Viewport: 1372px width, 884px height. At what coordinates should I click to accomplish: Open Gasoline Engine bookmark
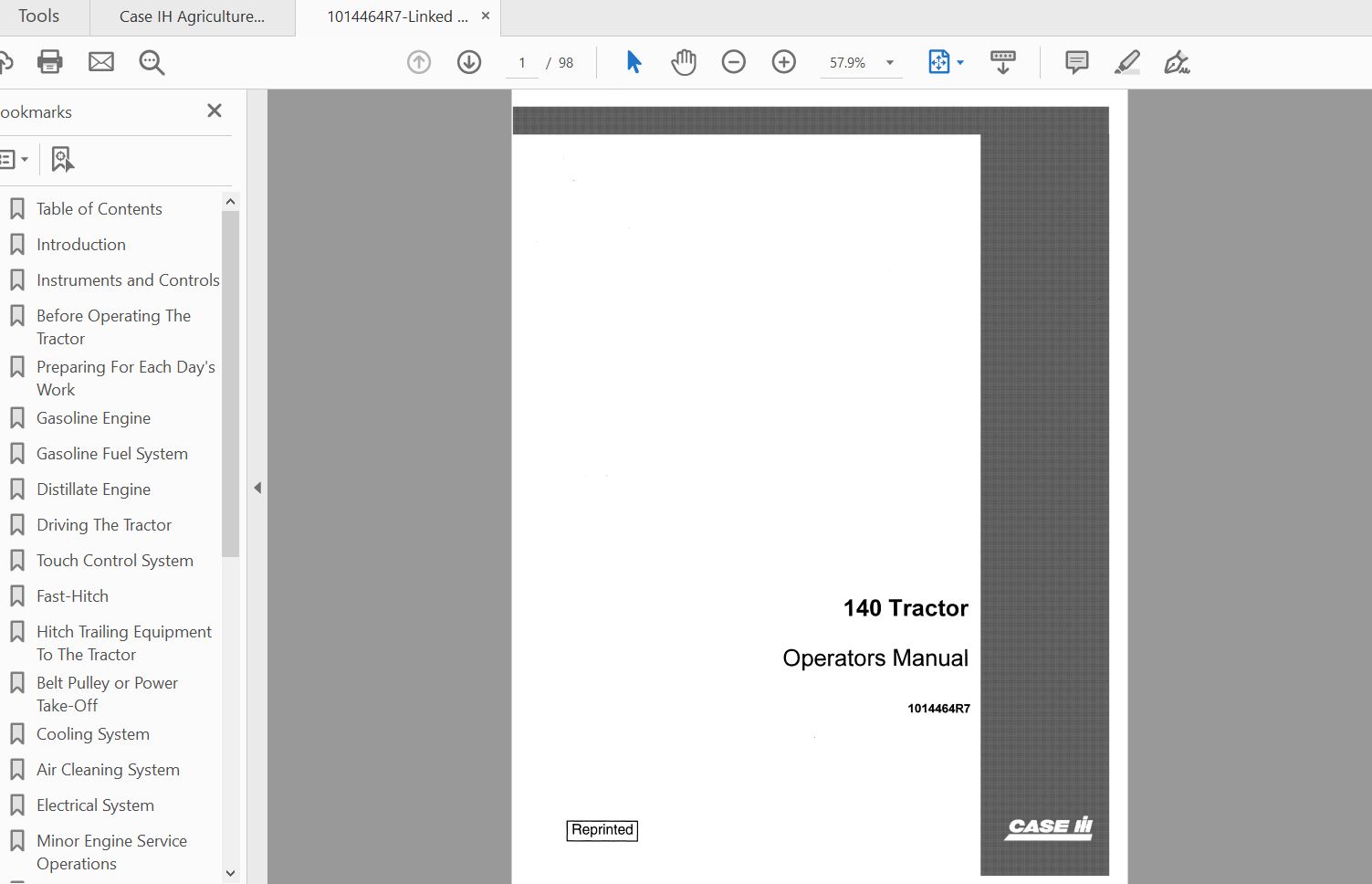click(x=93, y=418)
